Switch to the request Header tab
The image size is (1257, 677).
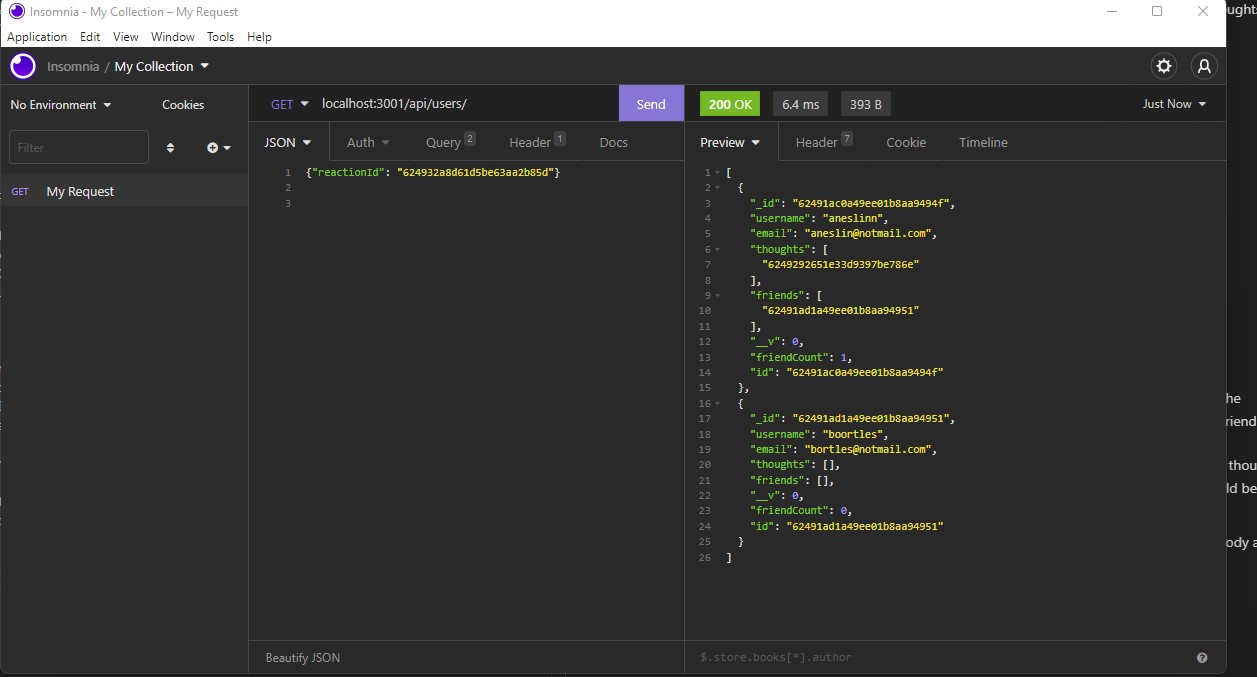click(x=537, y=142)
